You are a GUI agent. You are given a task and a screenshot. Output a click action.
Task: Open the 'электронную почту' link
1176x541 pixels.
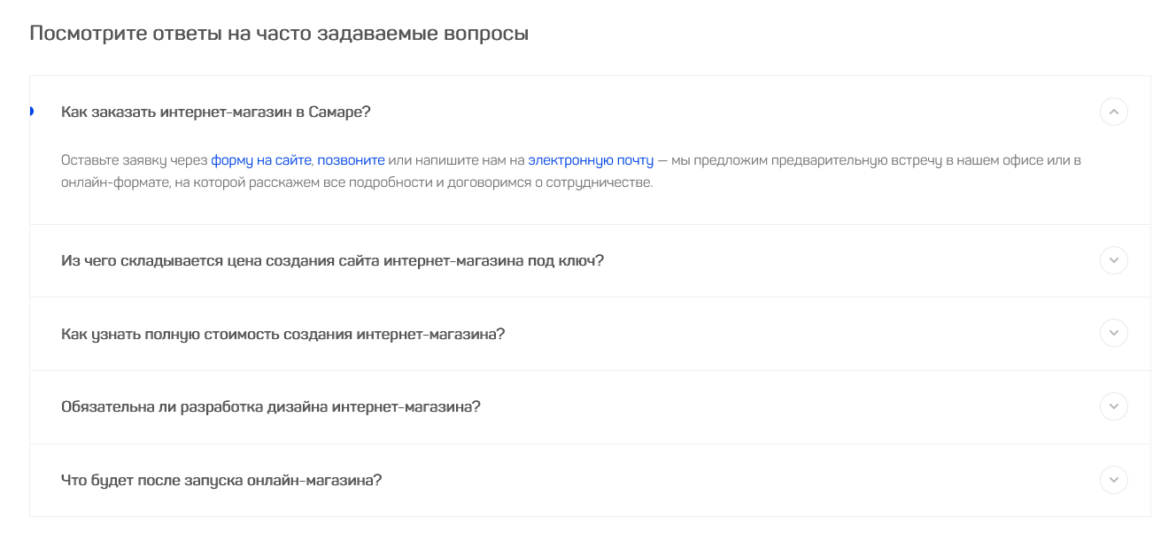coord(591,160)
